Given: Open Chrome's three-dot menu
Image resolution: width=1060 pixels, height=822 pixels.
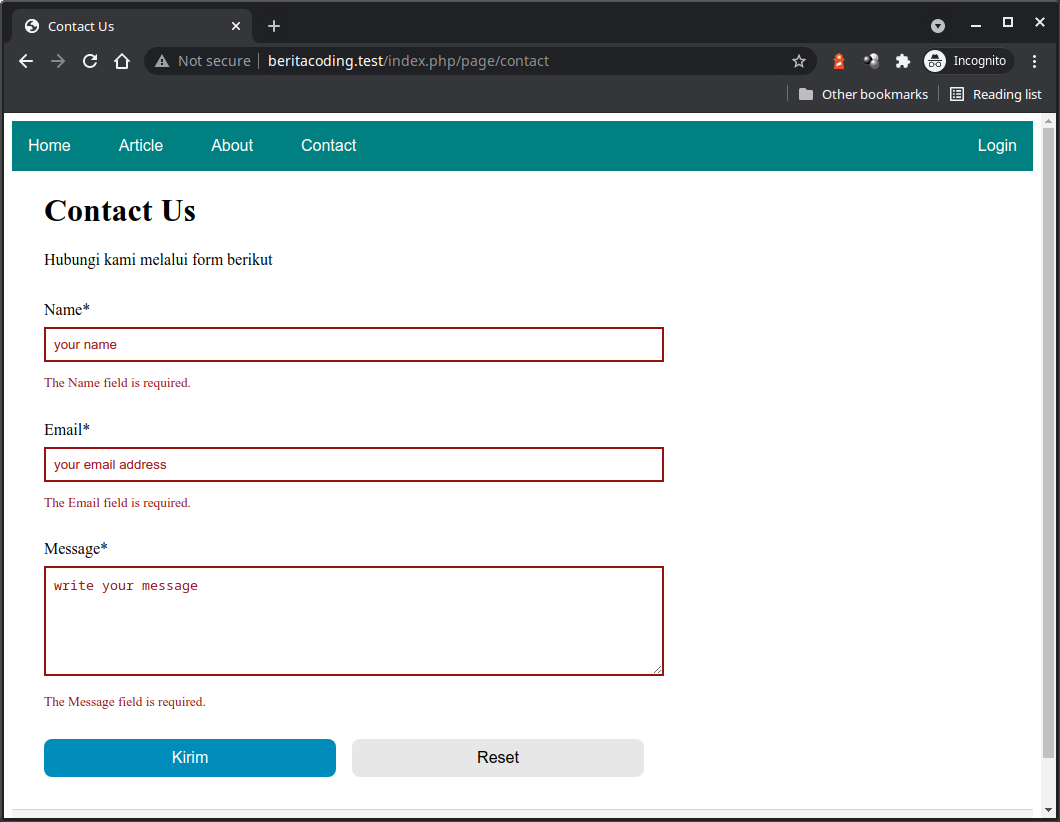Looking at the screenshot, I should coord(1035,61).
